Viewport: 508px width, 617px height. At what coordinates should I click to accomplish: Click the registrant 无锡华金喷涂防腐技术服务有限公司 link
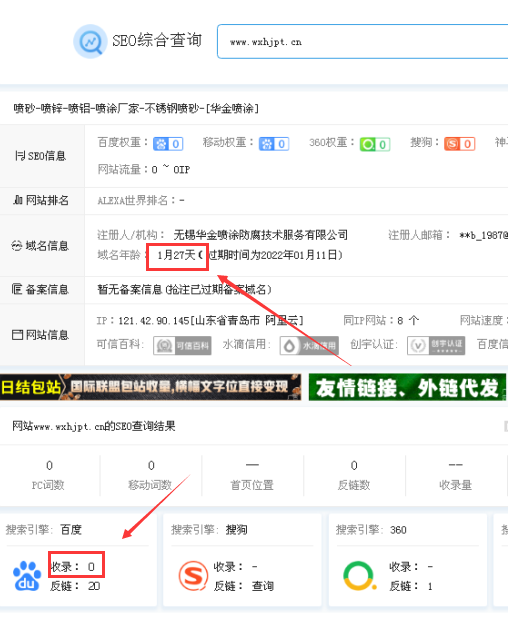pos(261,235)
